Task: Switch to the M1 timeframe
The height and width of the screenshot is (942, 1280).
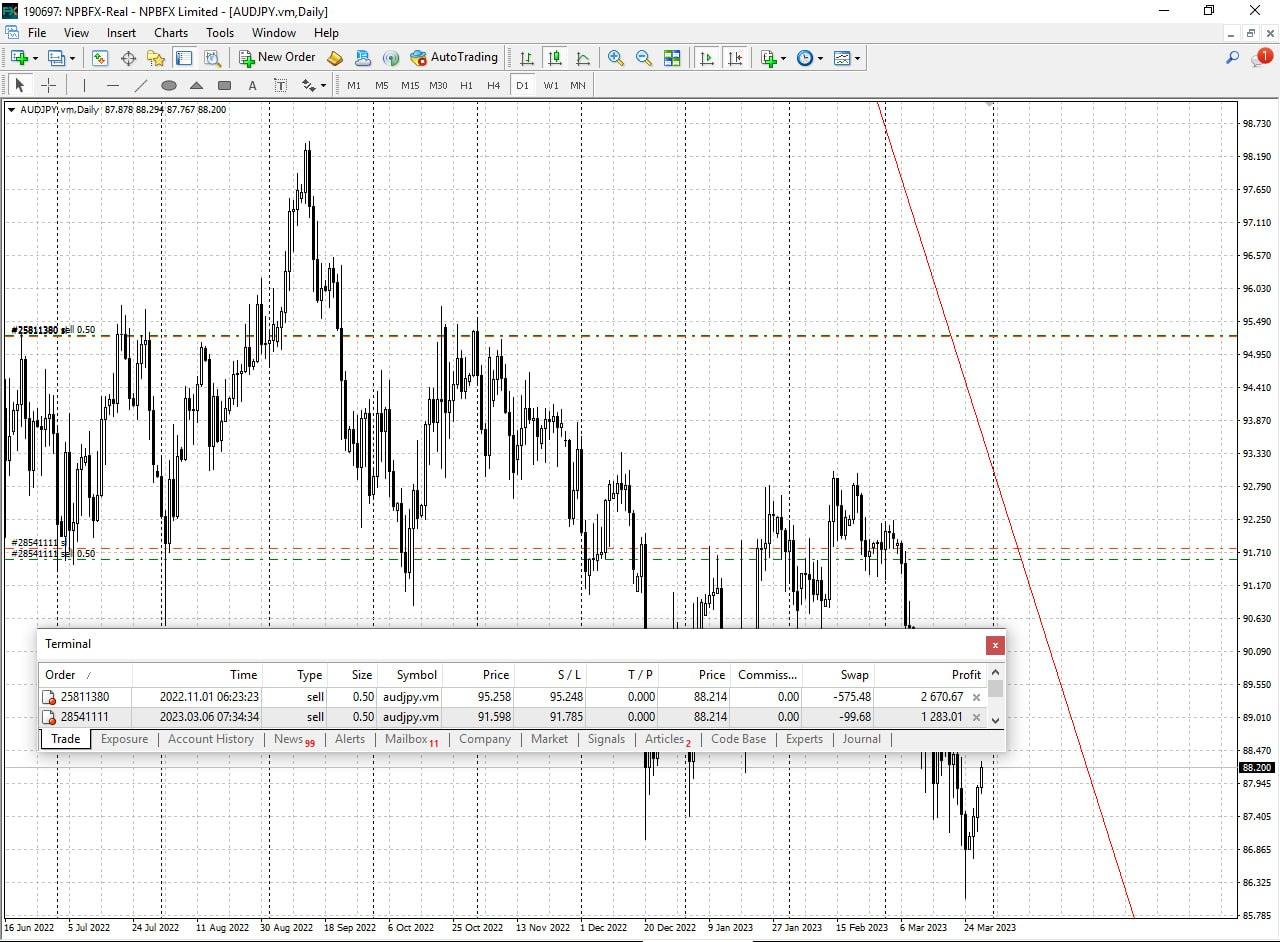Action: pyautogui.click(x=354, y=86)
